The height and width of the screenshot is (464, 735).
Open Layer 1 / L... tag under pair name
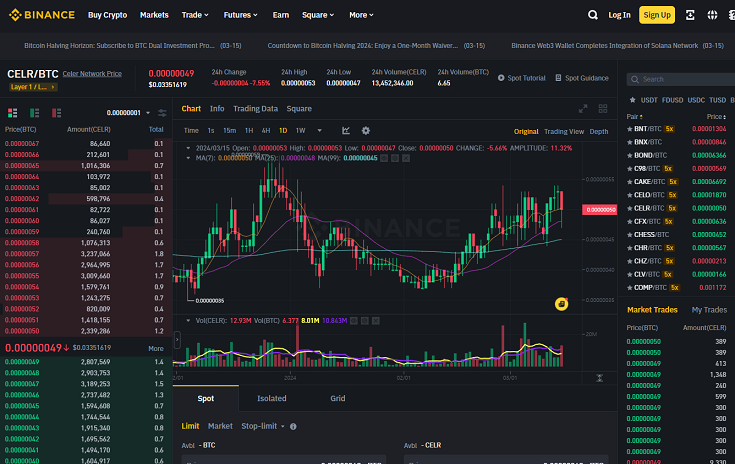pos(33,87)
